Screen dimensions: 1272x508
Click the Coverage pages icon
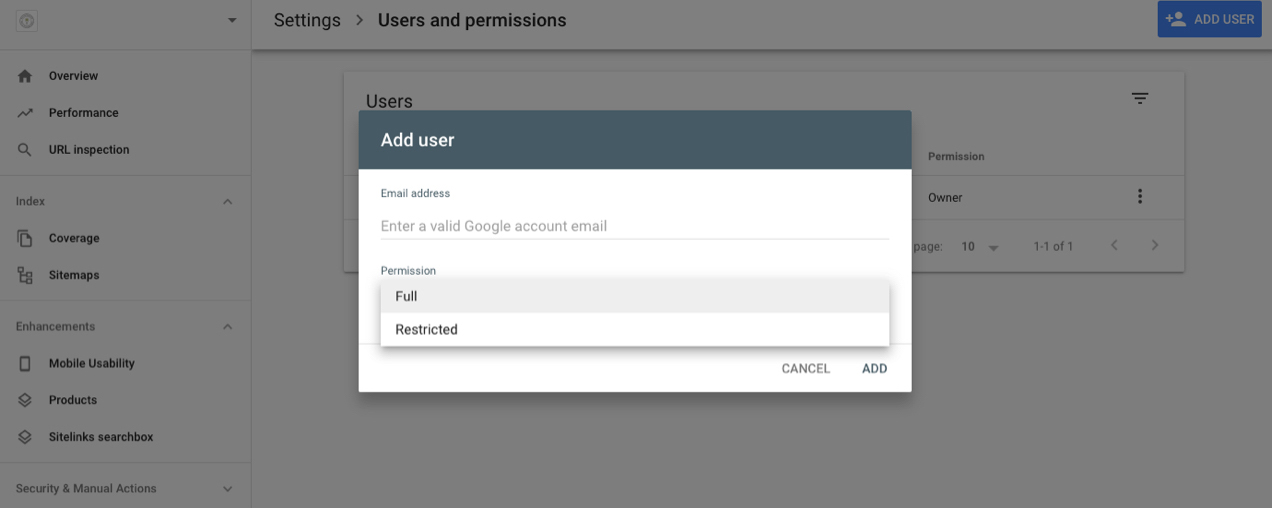(x=25, y=238)
